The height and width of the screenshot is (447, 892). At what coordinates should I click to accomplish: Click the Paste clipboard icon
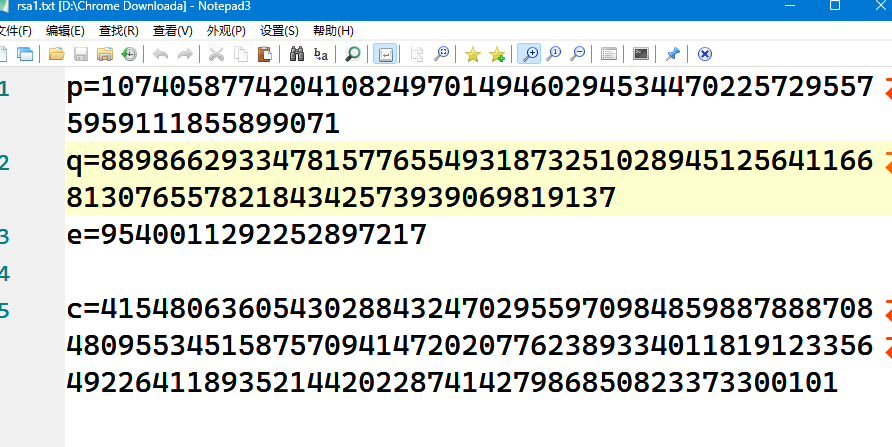[265, 54]
